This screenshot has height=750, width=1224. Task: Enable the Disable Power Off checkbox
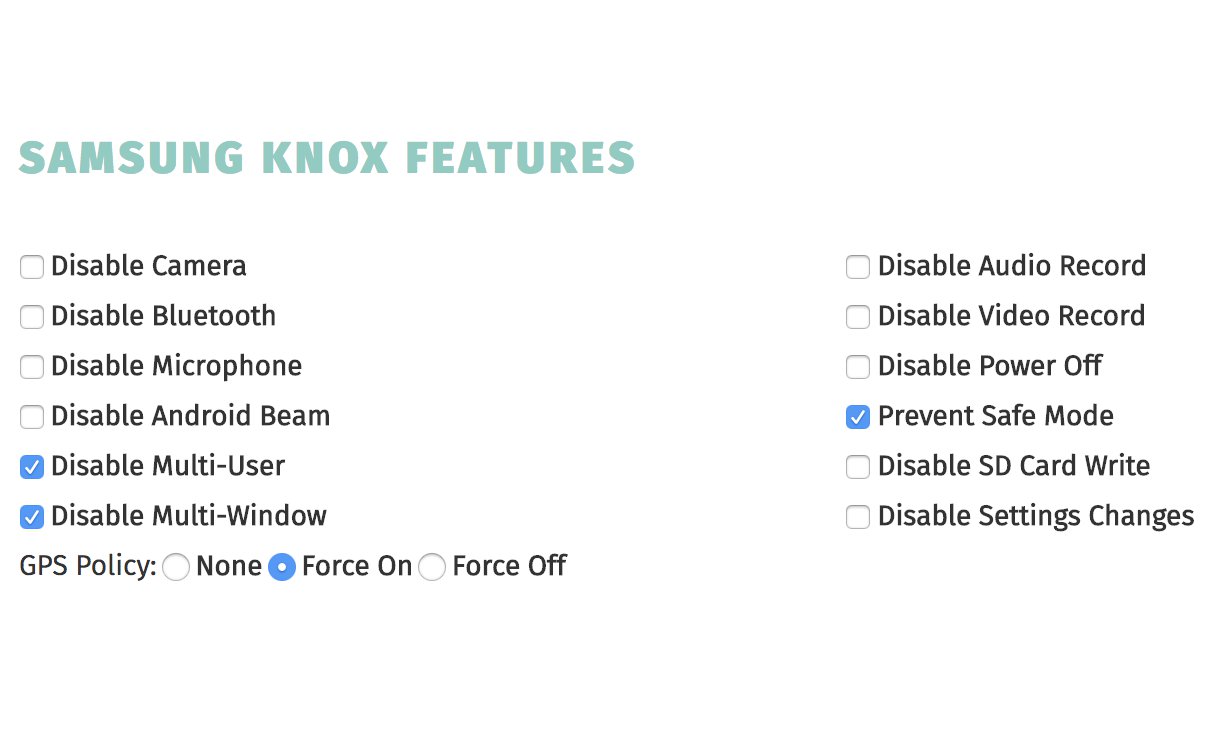tap(858, 367)
